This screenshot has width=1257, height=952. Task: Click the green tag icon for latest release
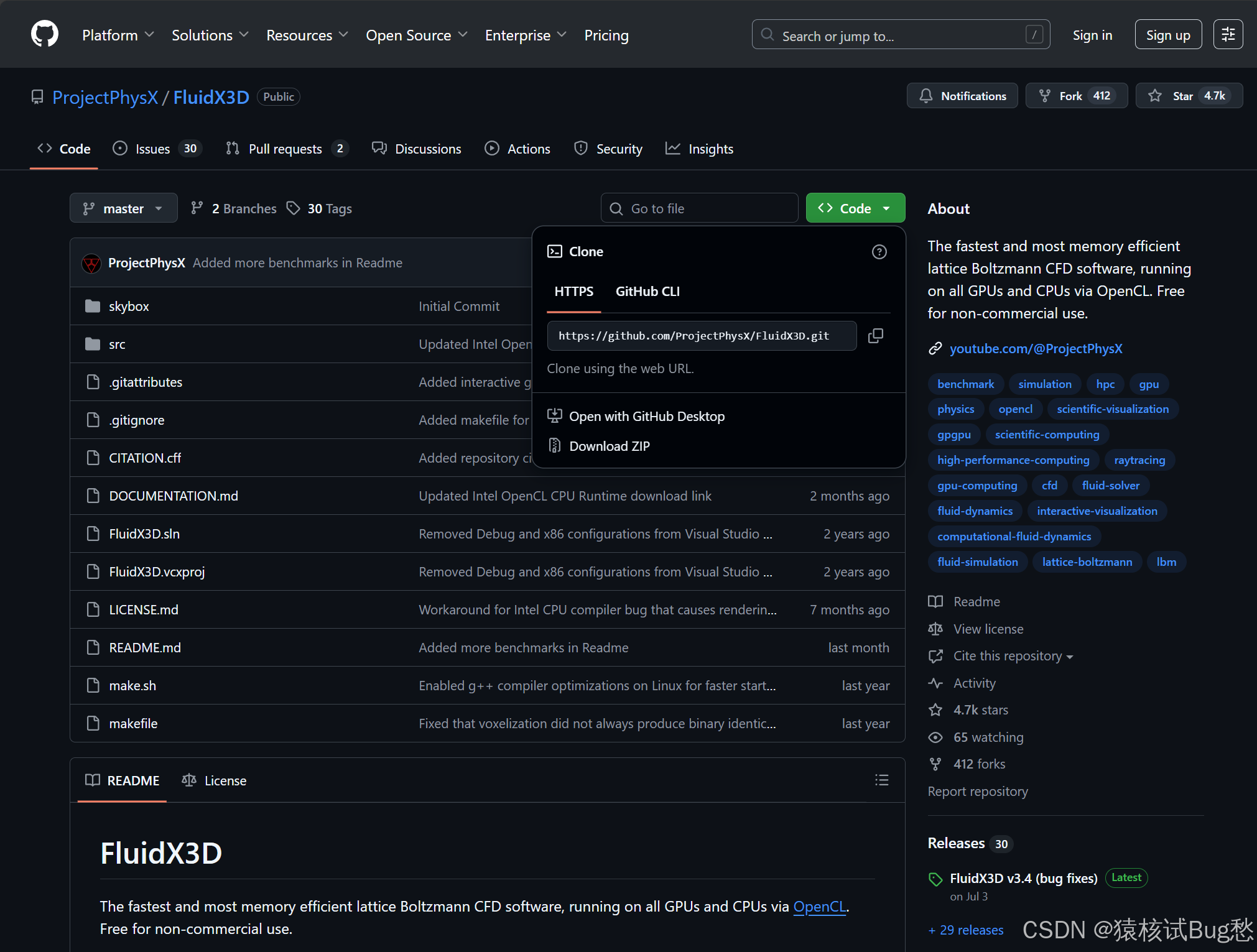(935, 879)
